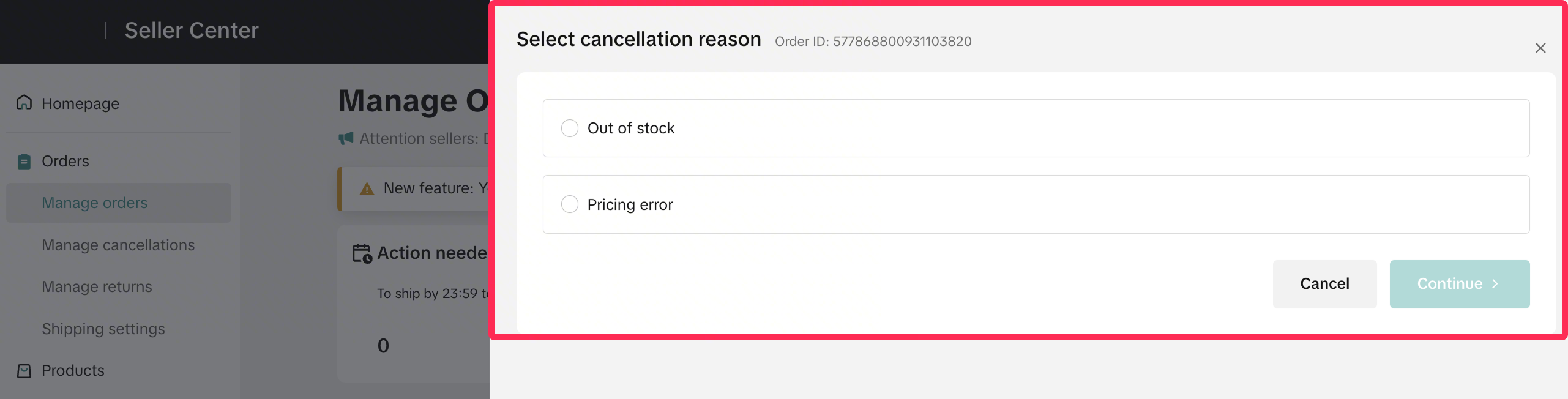The width and height of the screenshot is (1568, 399).
Task: Collapse the Orders section label
Action: coord(65,162)
